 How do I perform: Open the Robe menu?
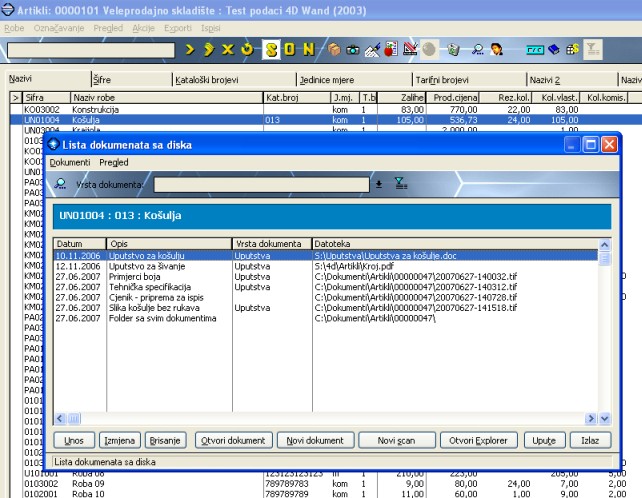(x=14, y=28)
